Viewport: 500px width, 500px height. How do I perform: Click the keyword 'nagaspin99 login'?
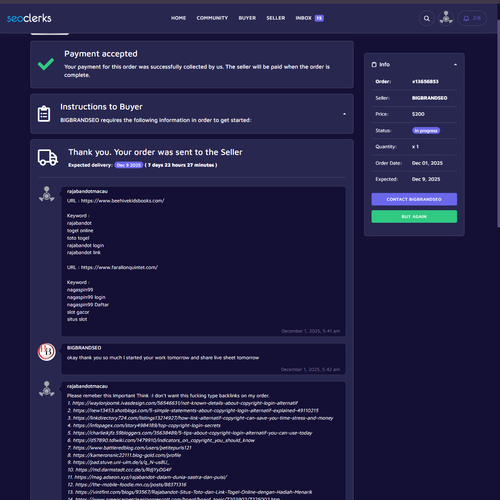(86, 297)
